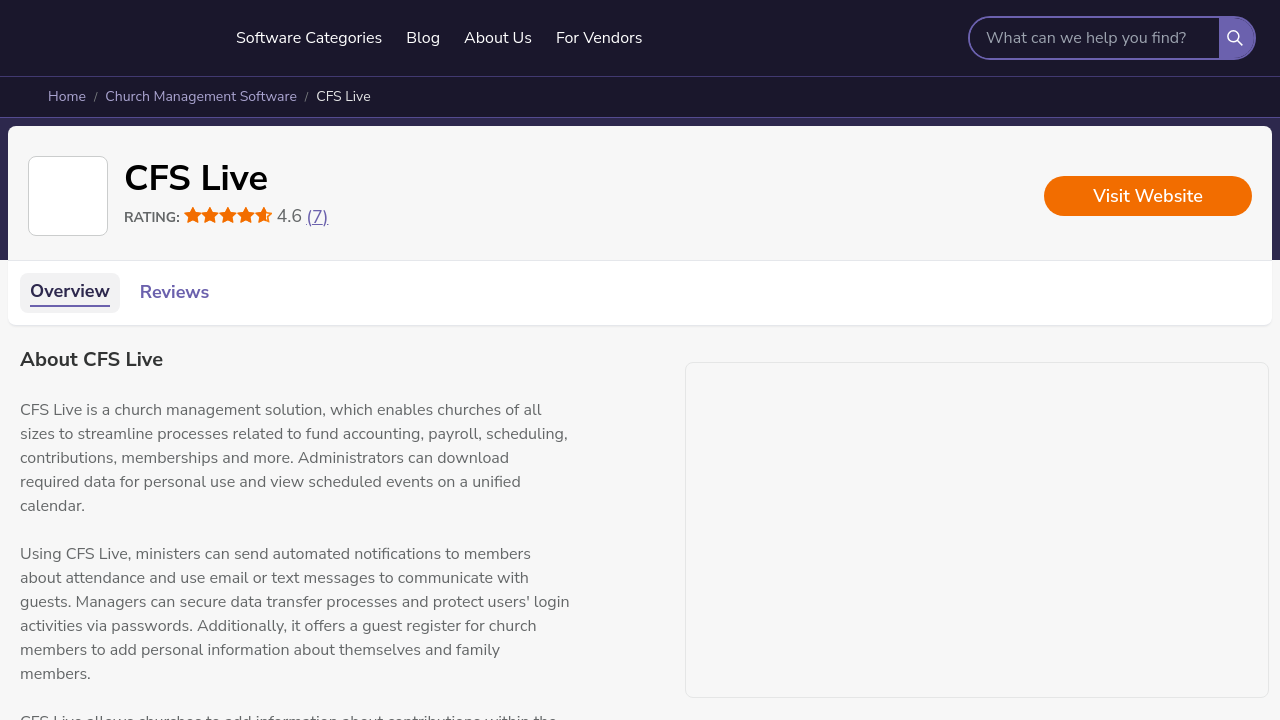
Task: Switch to the Reviews tab
Action: point(174,292)
